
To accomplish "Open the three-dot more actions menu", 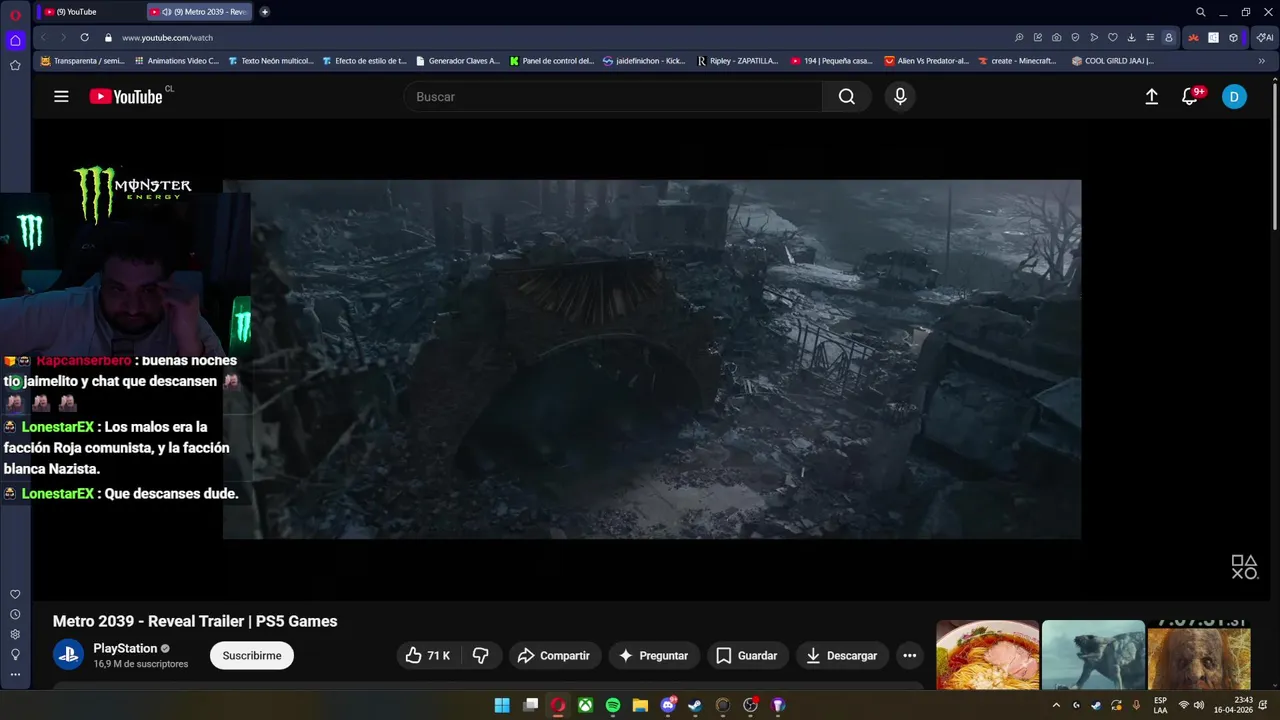I will point(909,656).
